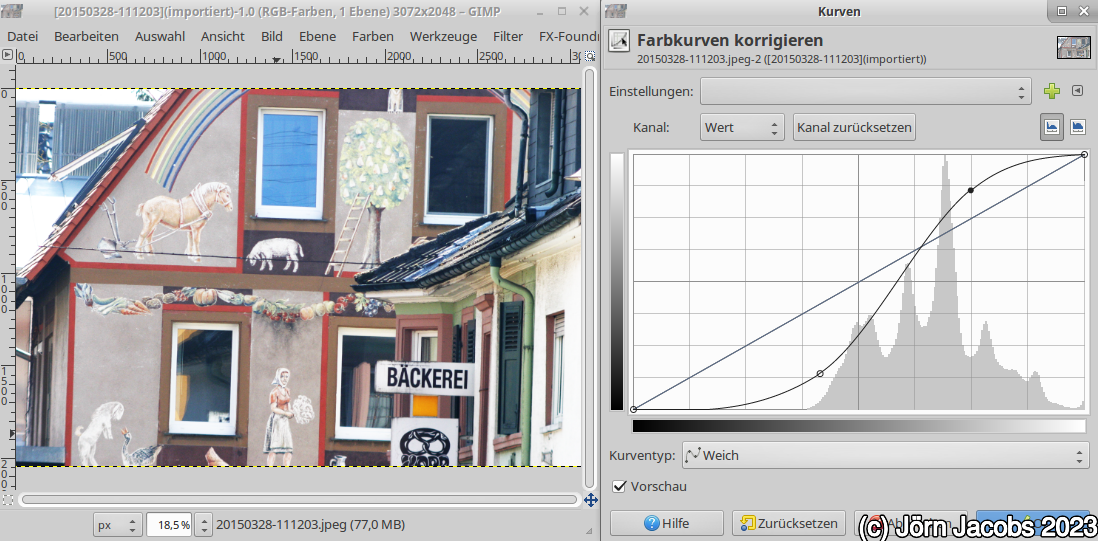Open the Kurventyp dropdown set to Weich
Image resolution: width=1098 pixels, height=541 pixels.
click(x=885, y=455)
